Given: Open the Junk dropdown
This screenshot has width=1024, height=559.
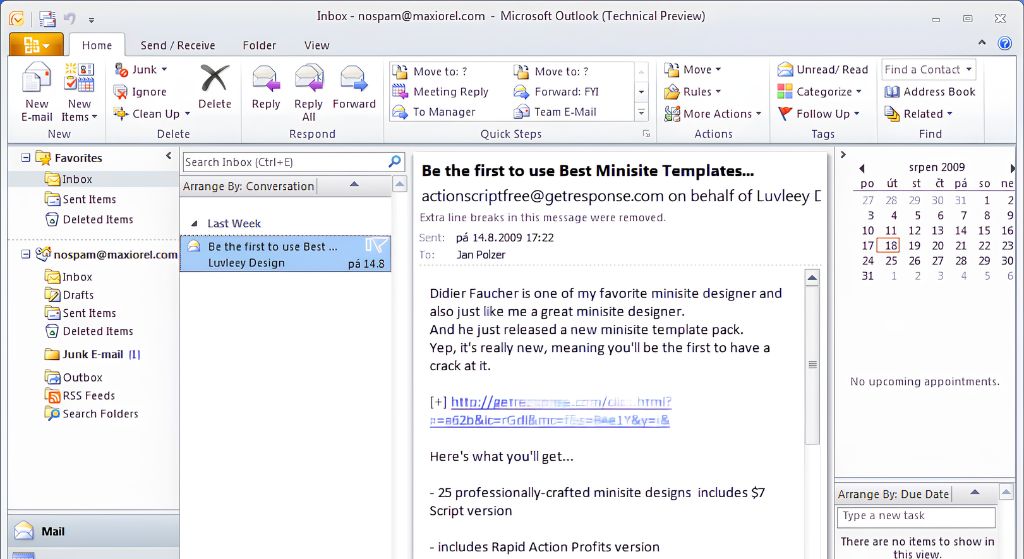Looking at the screenshot, I should coord(140,69).
